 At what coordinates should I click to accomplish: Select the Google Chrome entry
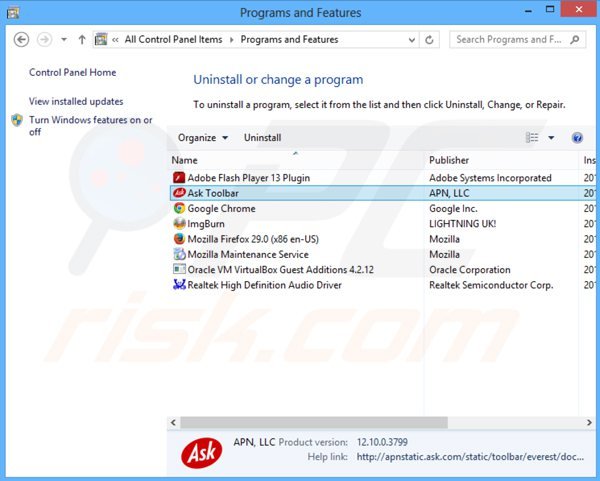tap(383, 209)
